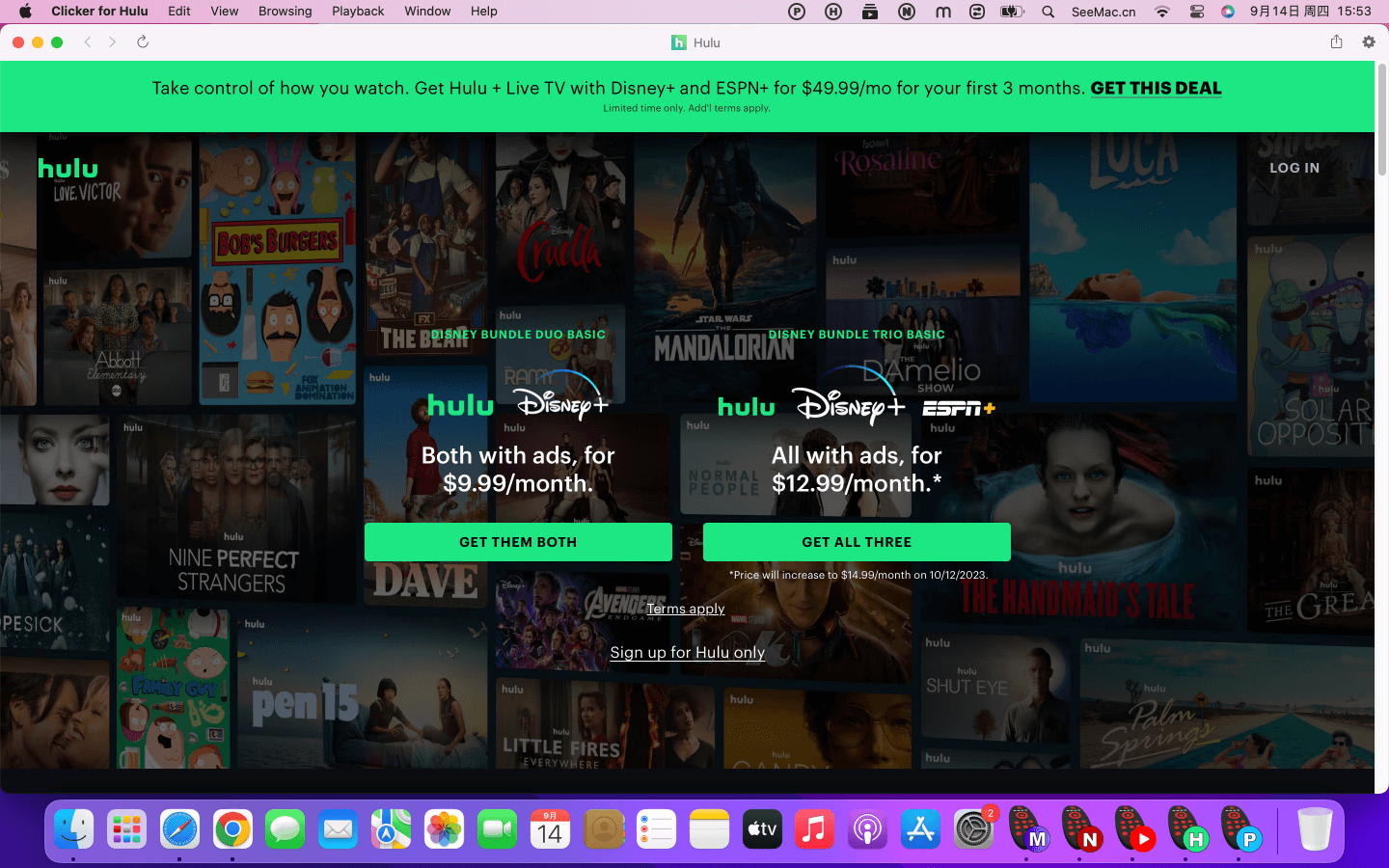Viewport: 1389px width, 868px height.
Task: Launch Safari from the dock
Action: pos(179,829)
